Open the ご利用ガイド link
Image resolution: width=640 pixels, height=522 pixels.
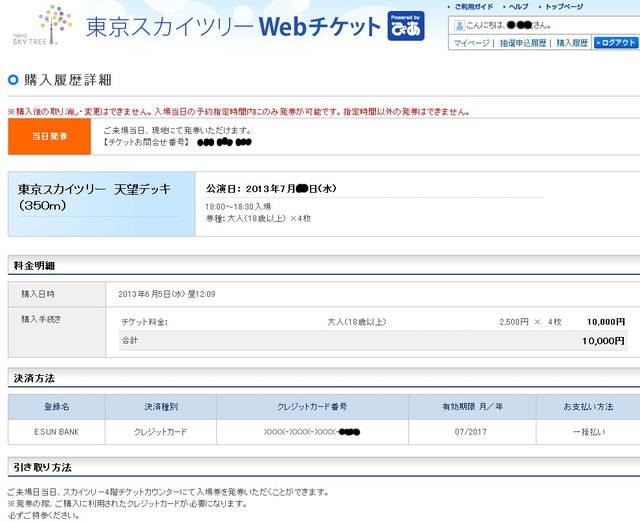pos(473,7)
